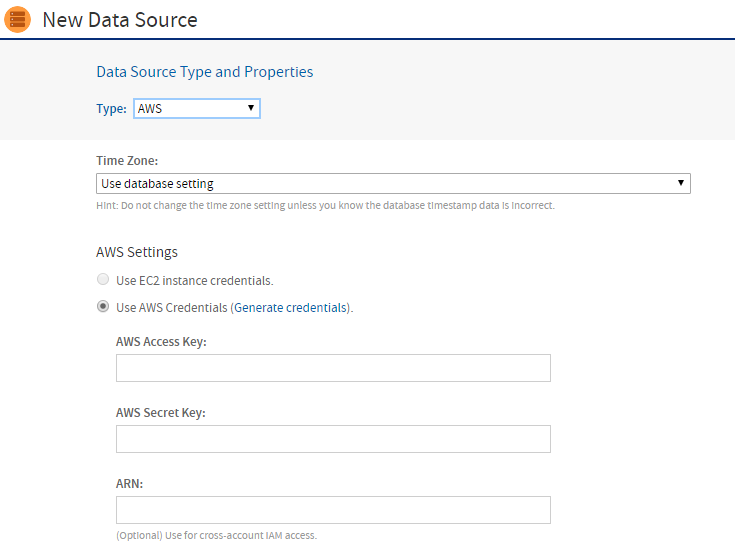Open the Time Zone dropdown
The width and height of the screenshot is (735, 550).
coord(393,183)
